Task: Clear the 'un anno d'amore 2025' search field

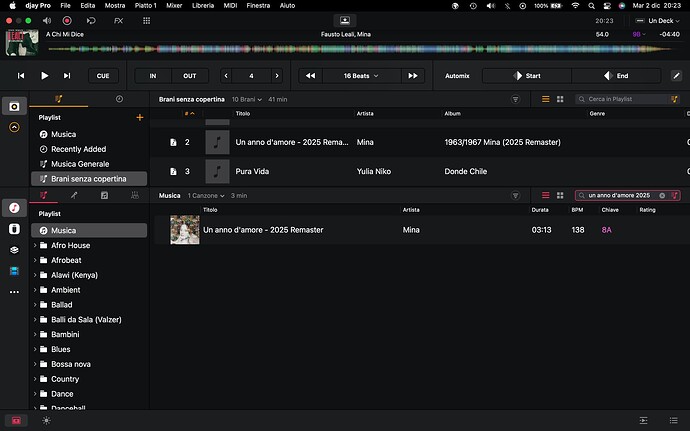Action: click(662, 195)
